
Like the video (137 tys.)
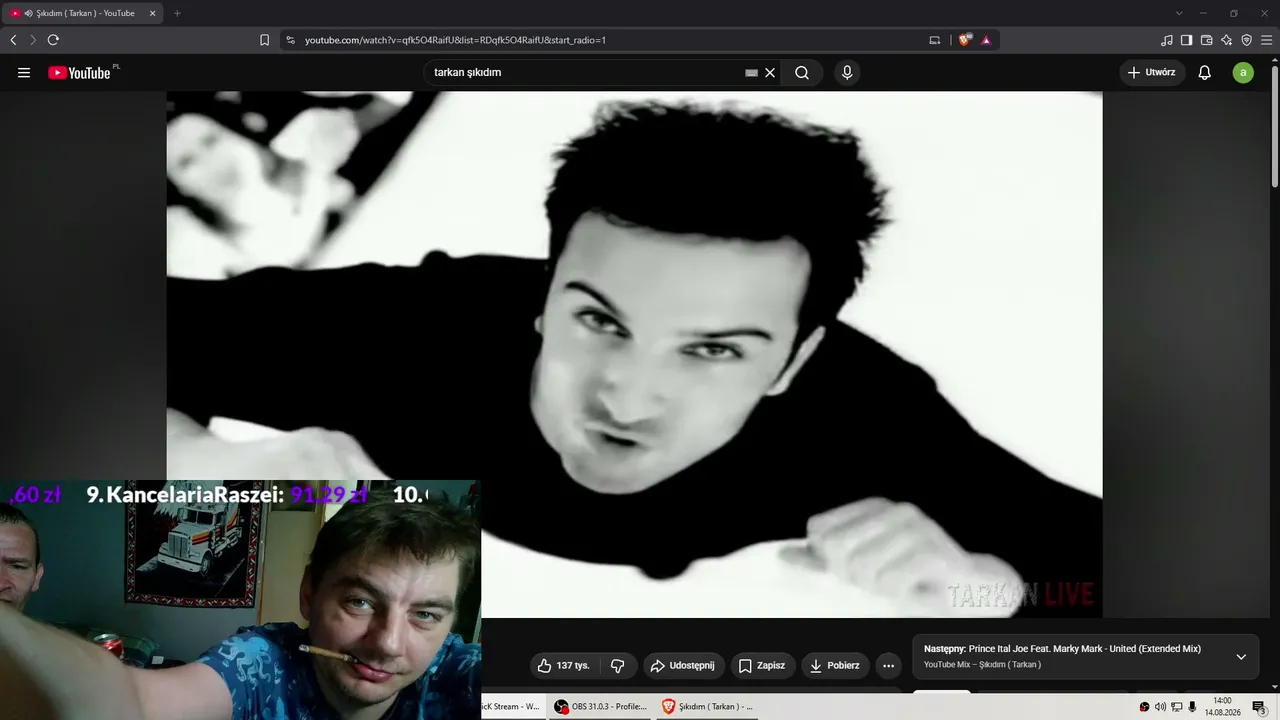(x=565, y=666)
